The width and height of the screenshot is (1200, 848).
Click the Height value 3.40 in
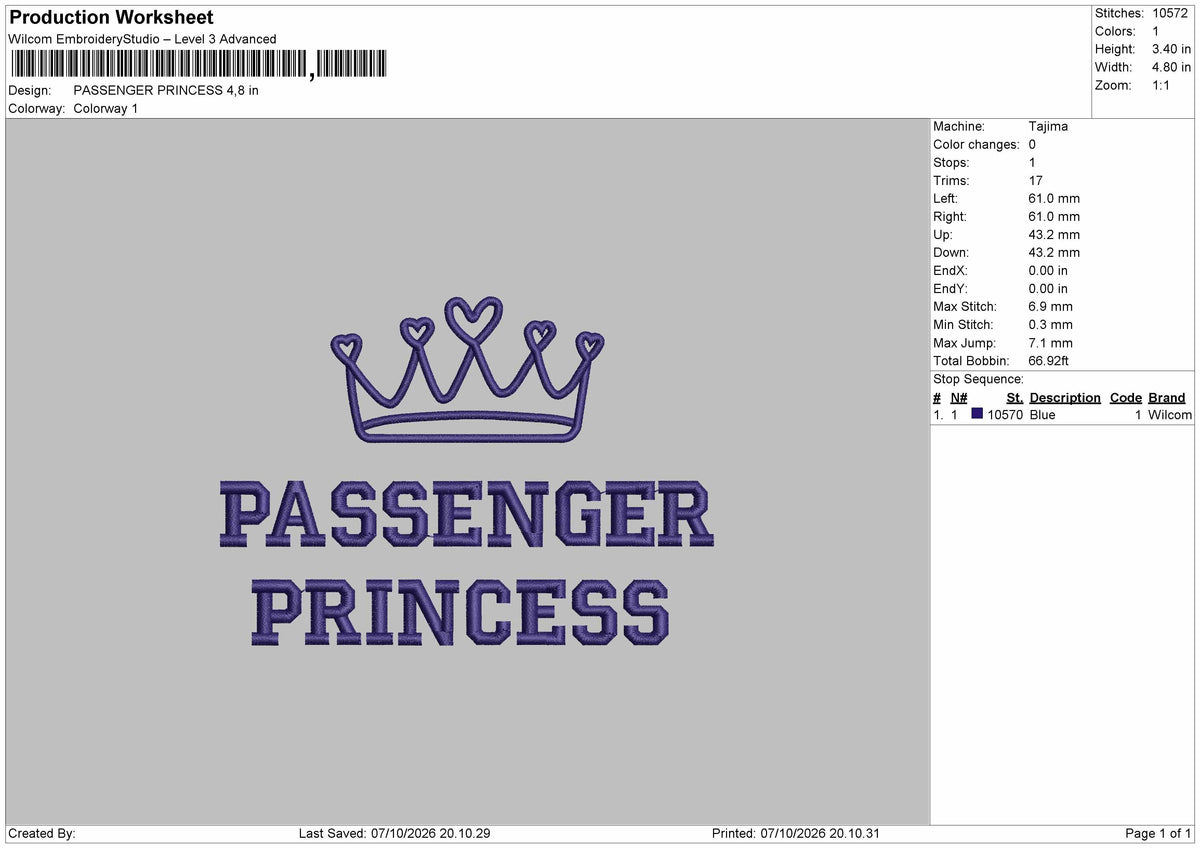pyautogui.click(x=1171, y=49)
